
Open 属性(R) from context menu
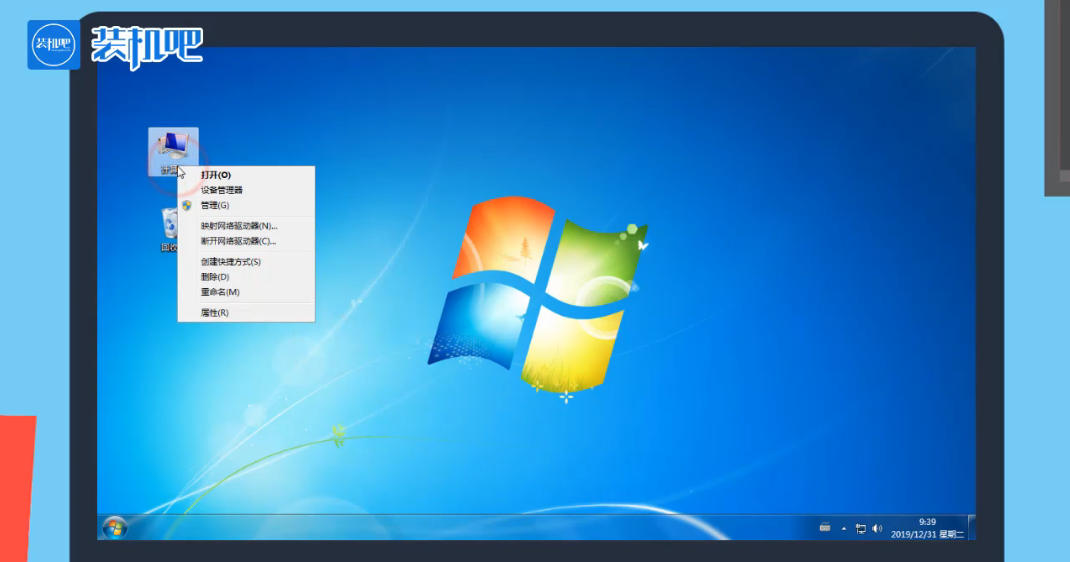(x=246, y=313)
